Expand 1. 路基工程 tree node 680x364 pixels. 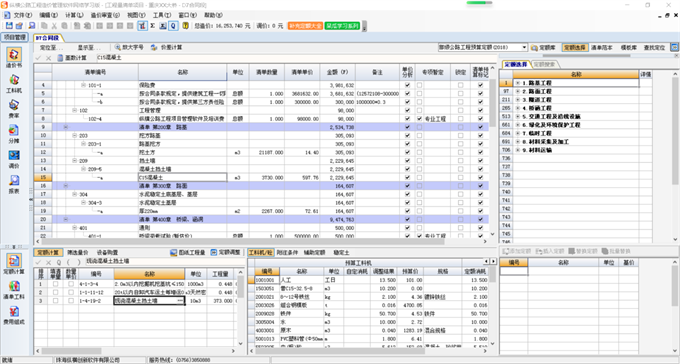point(517,82)
